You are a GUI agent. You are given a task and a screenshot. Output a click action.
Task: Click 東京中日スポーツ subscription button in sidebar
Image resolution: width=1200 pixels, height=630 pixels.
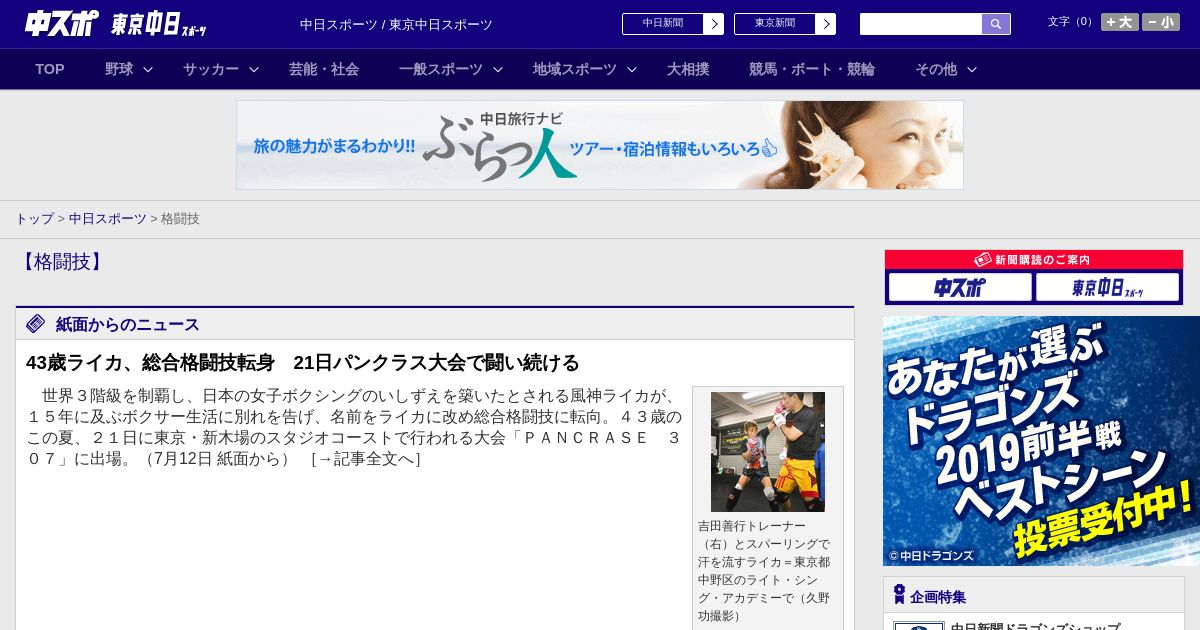(x=1107, y=288)
